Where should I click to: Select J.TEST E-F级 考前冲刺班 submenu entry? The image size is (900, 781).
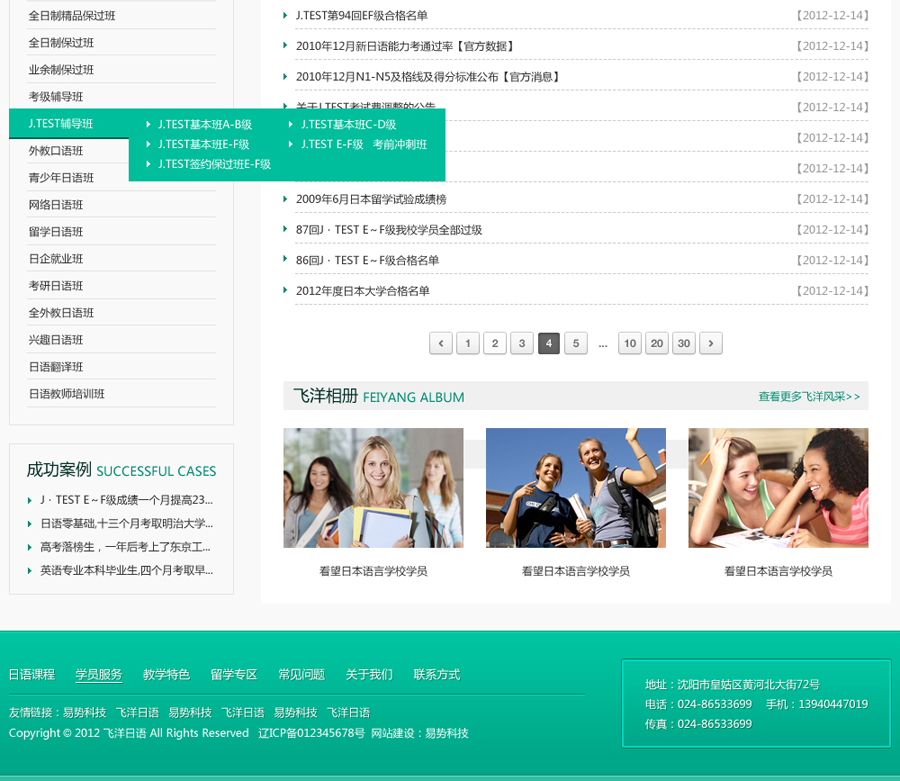[363, 145]
